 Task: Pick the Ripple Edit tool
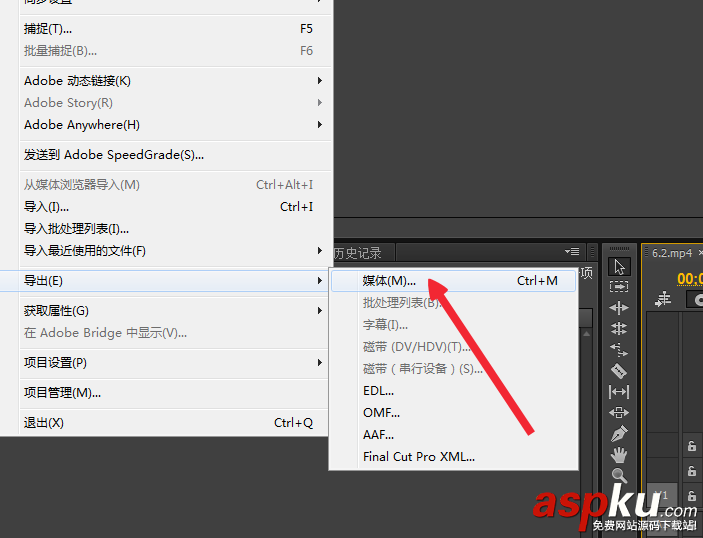(x=619, y=308)
